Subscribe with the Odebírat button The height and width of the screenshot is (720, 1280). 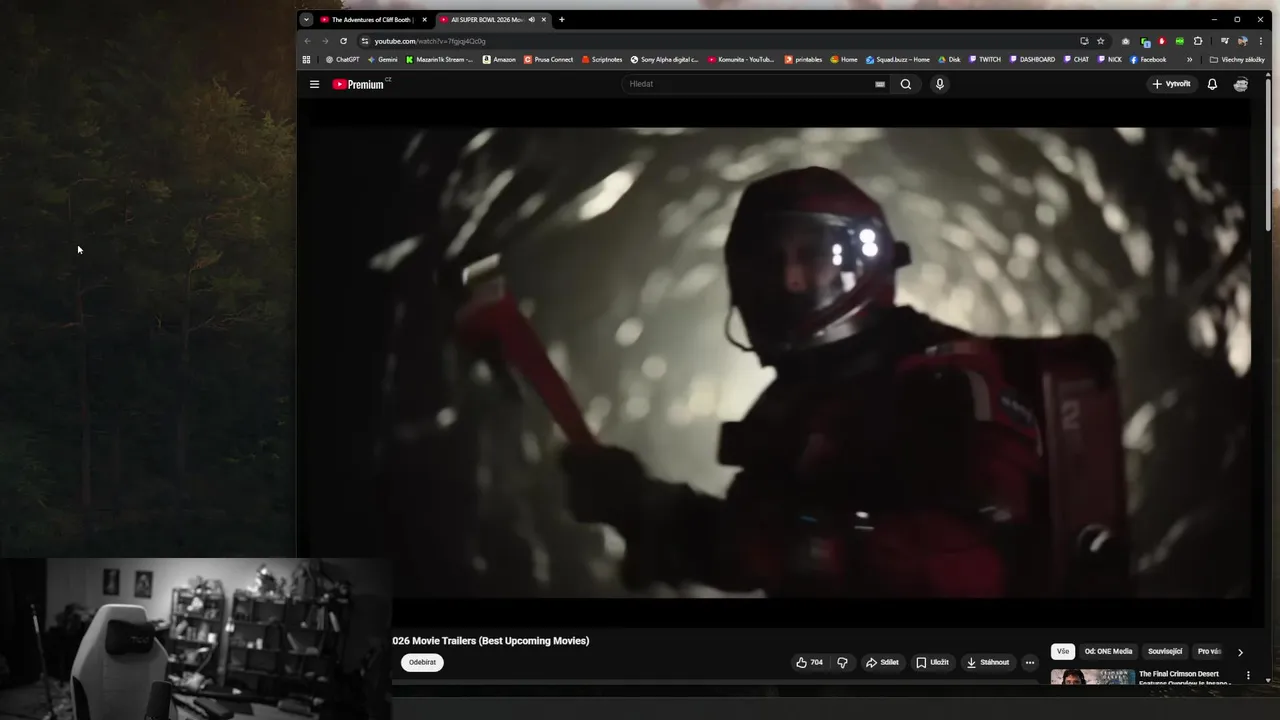422,662
